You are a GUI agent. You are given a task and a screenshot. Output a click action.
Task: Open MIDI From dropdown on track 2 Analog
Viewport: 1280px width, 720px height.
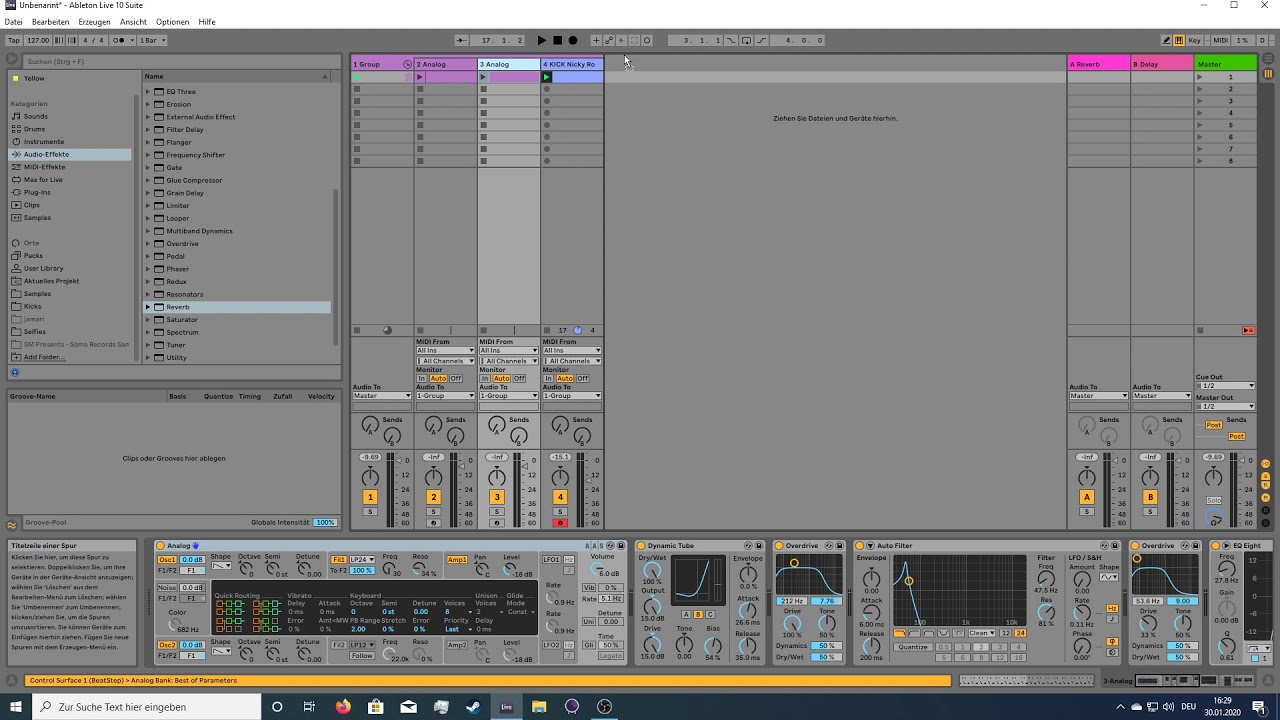pyautogui.click(x=445, y=351)
